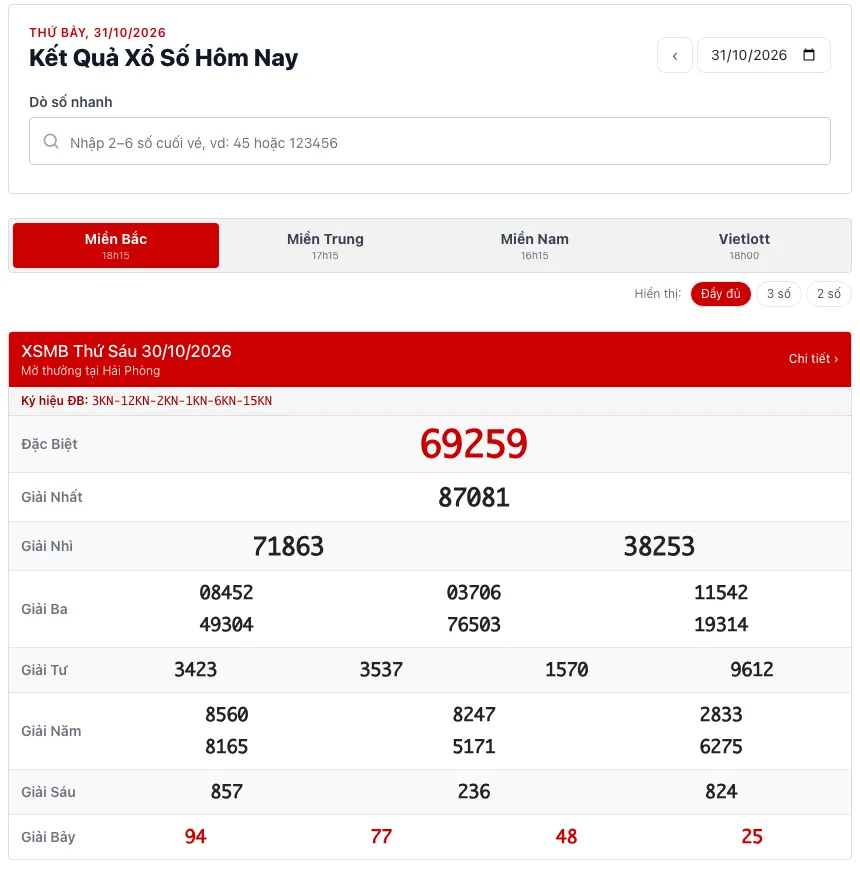Click fourth prize number 9612
Screen dimensions: 860x870
point(752,670)
